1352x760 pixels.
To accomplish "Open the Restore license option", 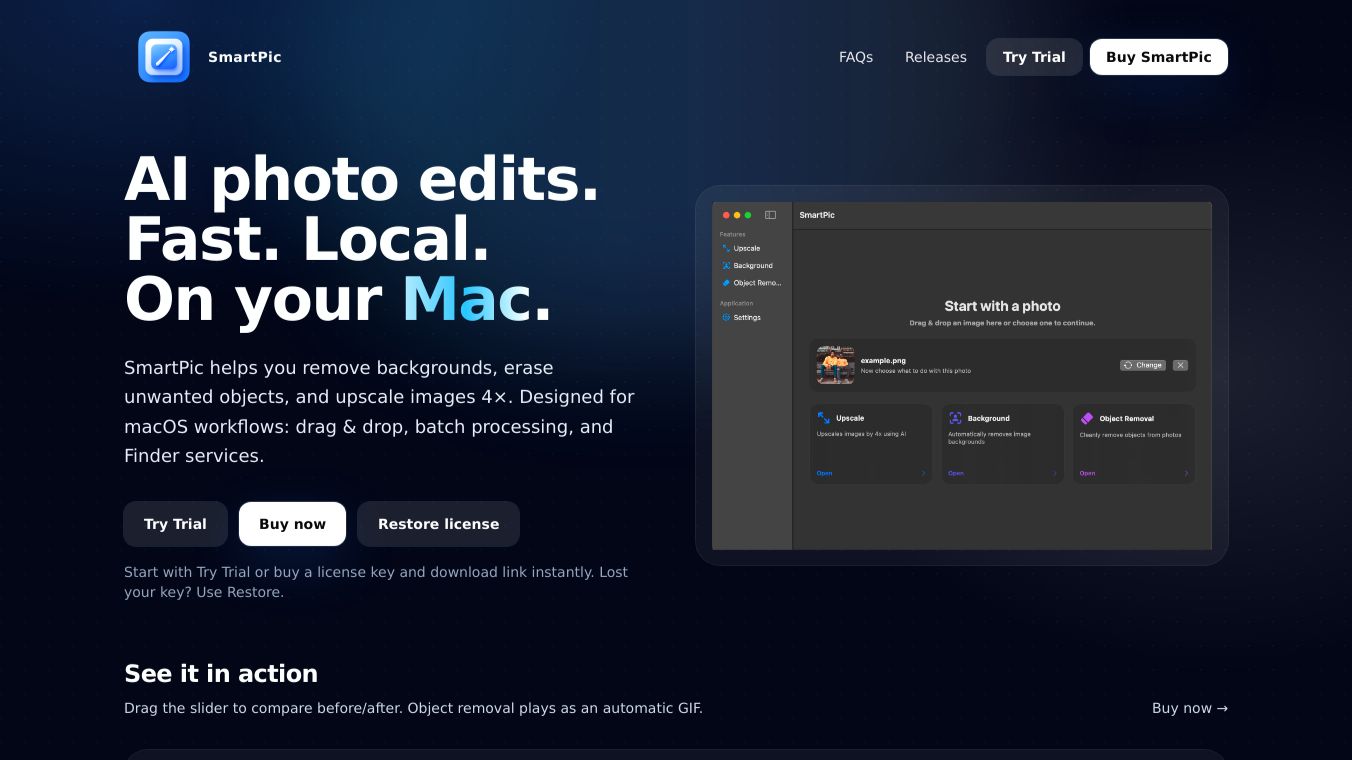I will click(438, 524).
